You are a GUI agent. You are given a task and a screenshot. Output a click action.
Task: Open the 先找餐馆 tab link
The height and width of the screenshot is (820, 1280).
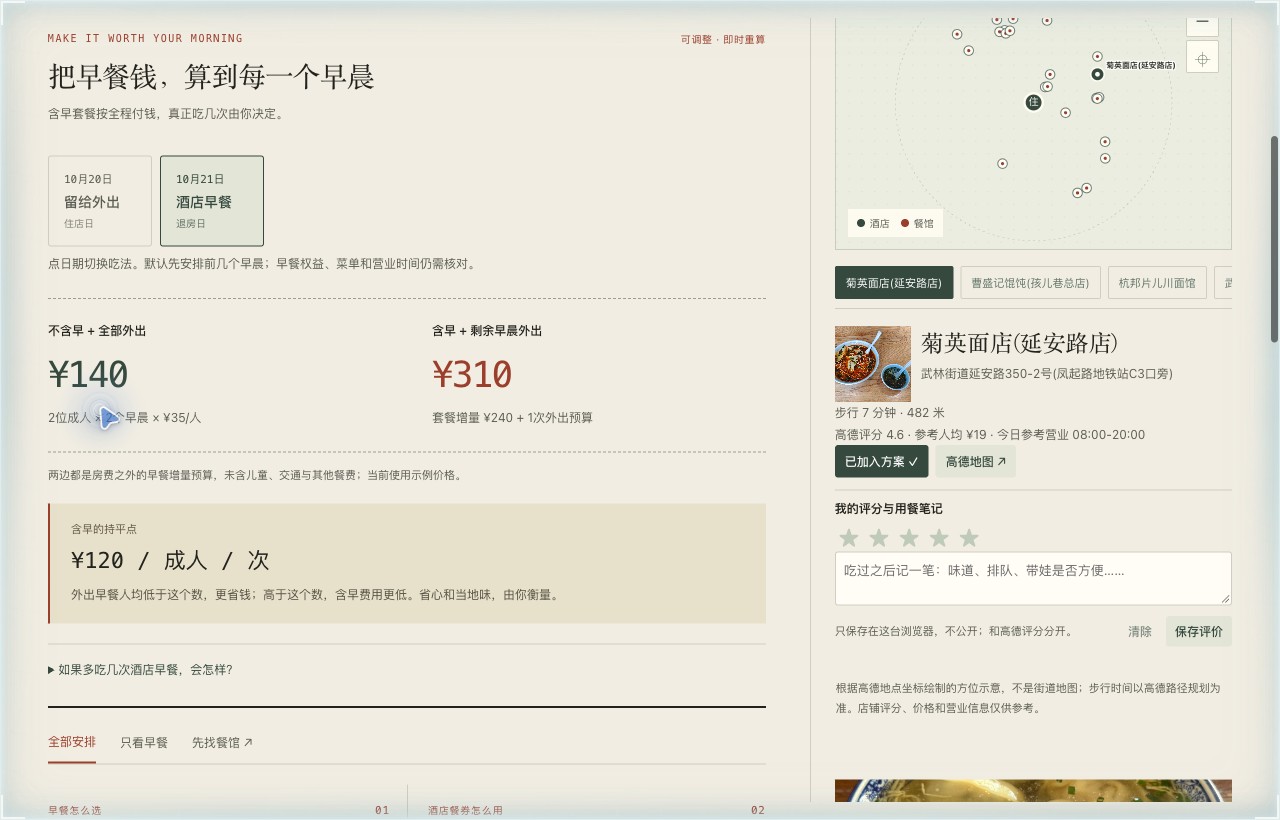click(x=222, y=743)
